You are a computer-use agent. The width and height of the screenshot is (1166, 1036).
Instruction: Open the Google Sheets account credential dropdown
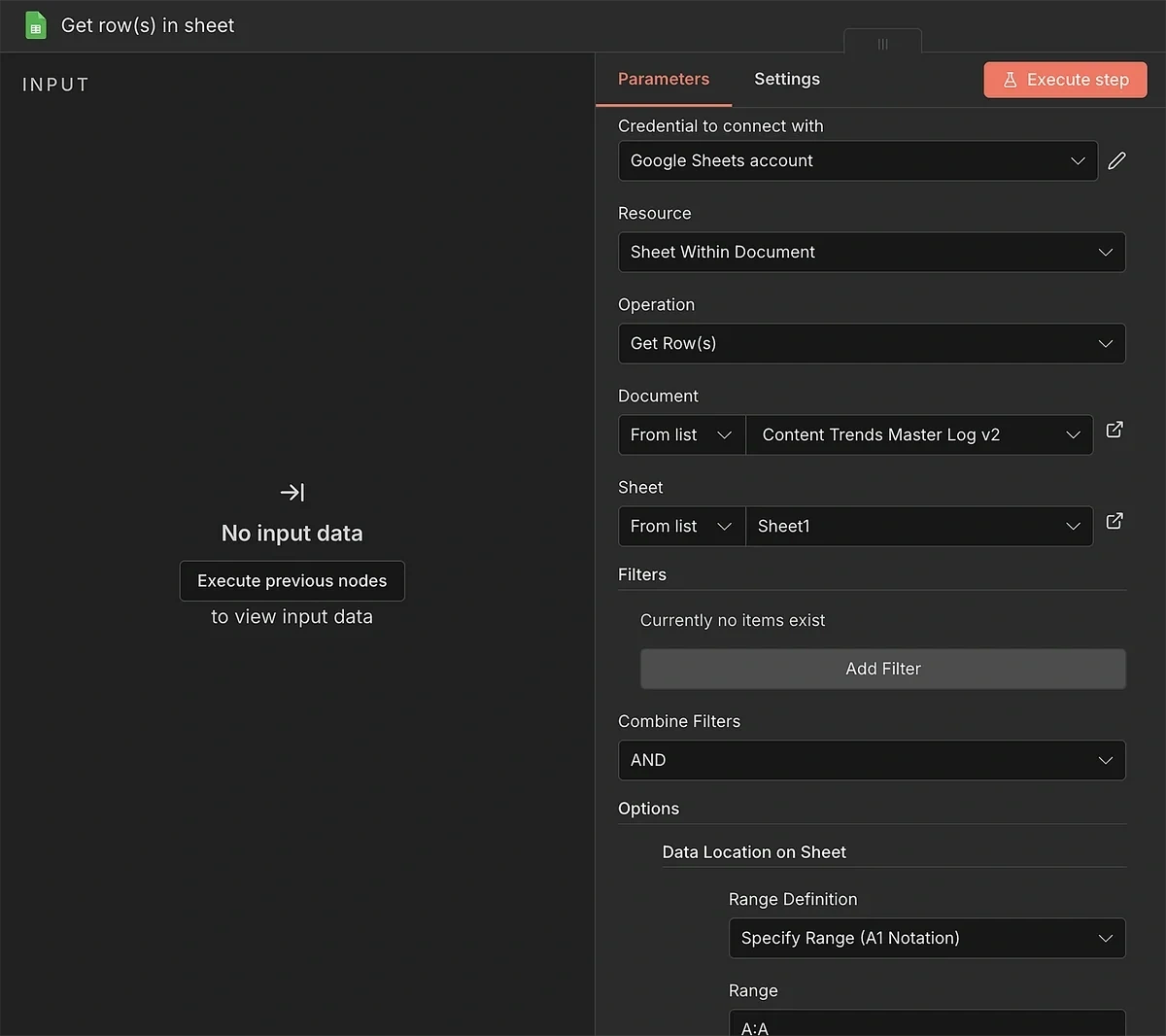[x=857, y=161]
